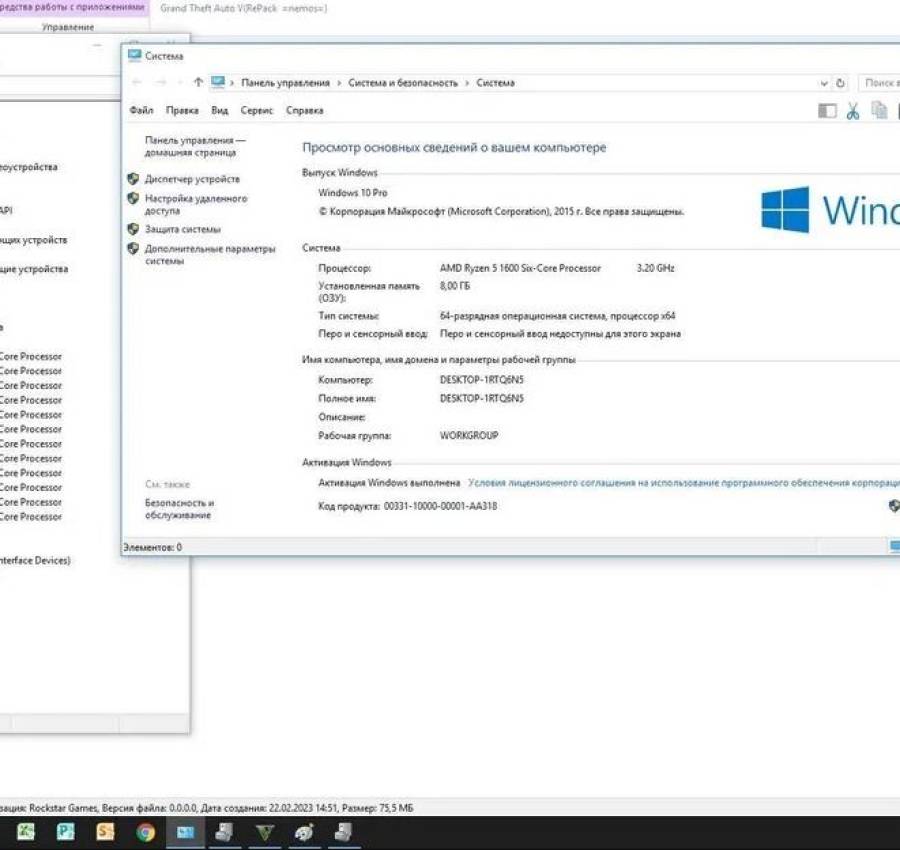Click the preview pane icon near the toolbar
900x850 pixels.
[x=827, y=111]
